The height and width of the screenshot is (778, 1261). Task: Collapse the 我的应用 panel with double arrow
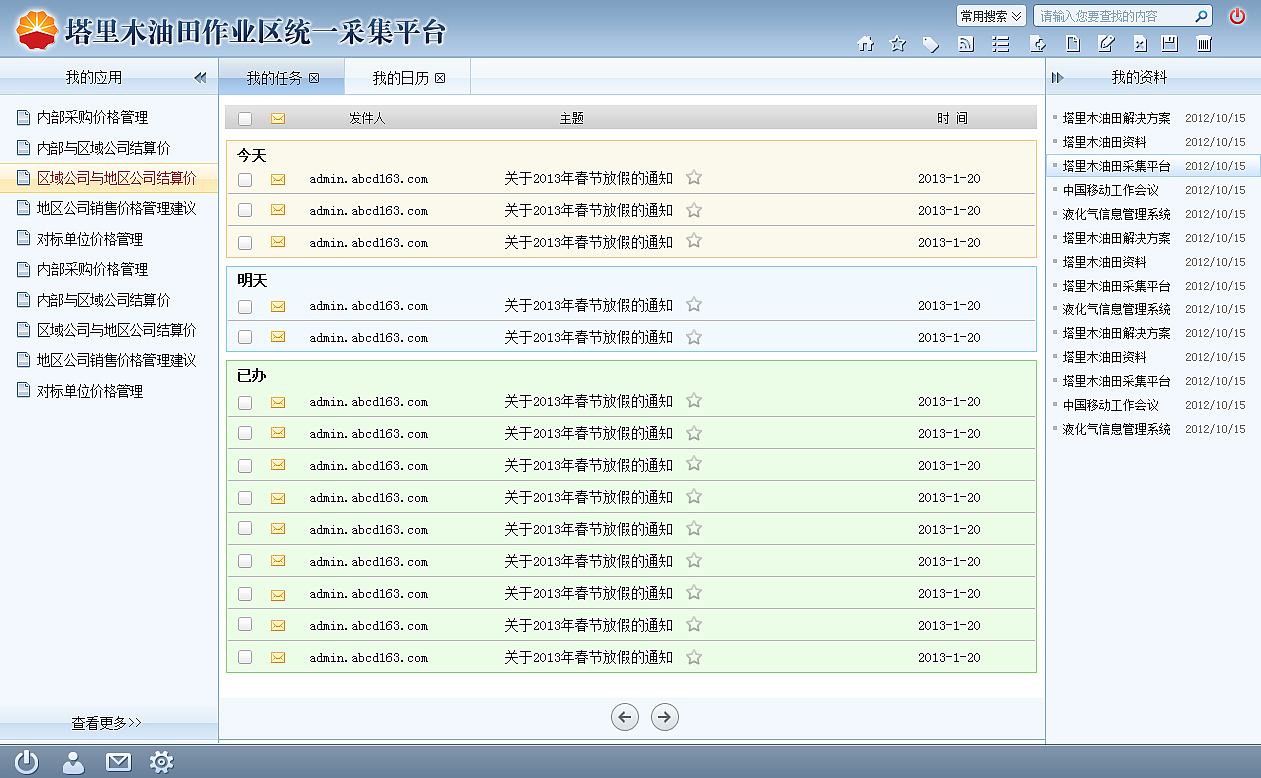(200, 77)
